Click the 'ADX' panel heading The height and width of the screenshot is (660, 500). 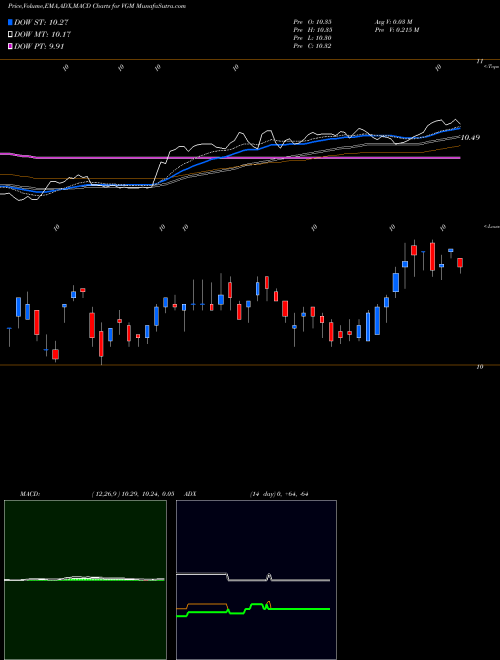tap(190, 494)
